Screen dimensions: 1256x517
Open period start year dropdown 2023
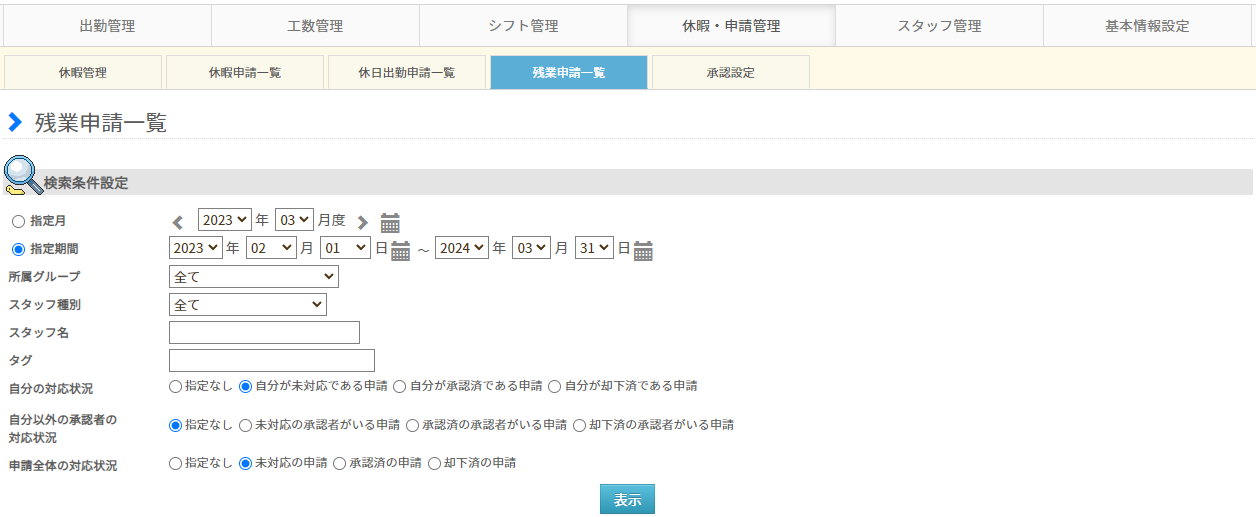pos(196,248)
